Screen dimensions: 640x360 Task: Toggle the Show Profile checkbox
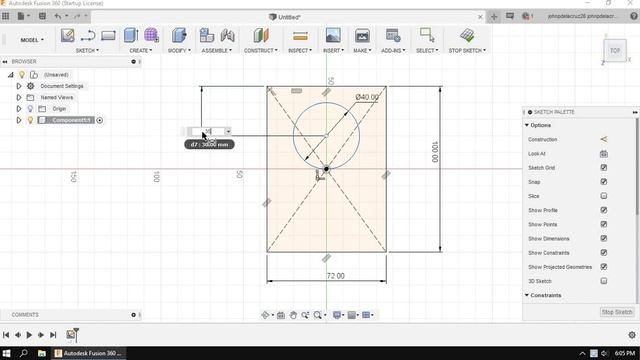[x=604, y=210]
